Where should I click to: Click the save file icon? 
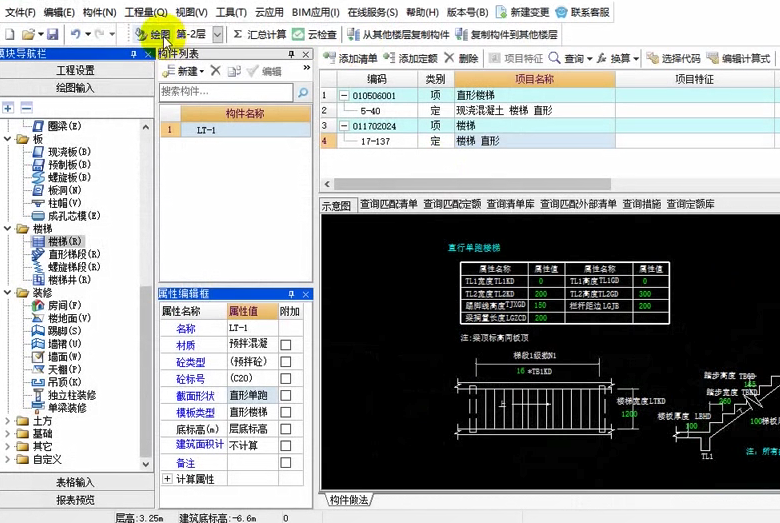(50, 34)
